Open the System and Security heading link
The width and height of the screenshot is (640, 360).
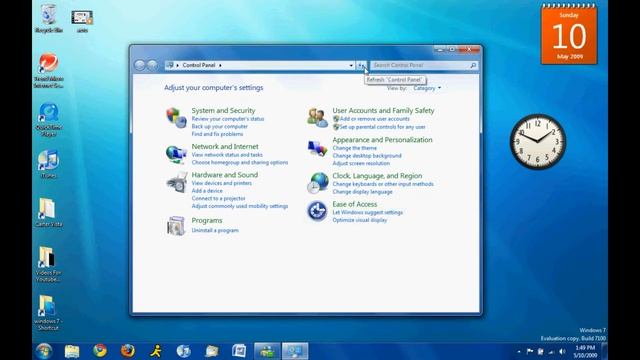[x=223, y=111]
